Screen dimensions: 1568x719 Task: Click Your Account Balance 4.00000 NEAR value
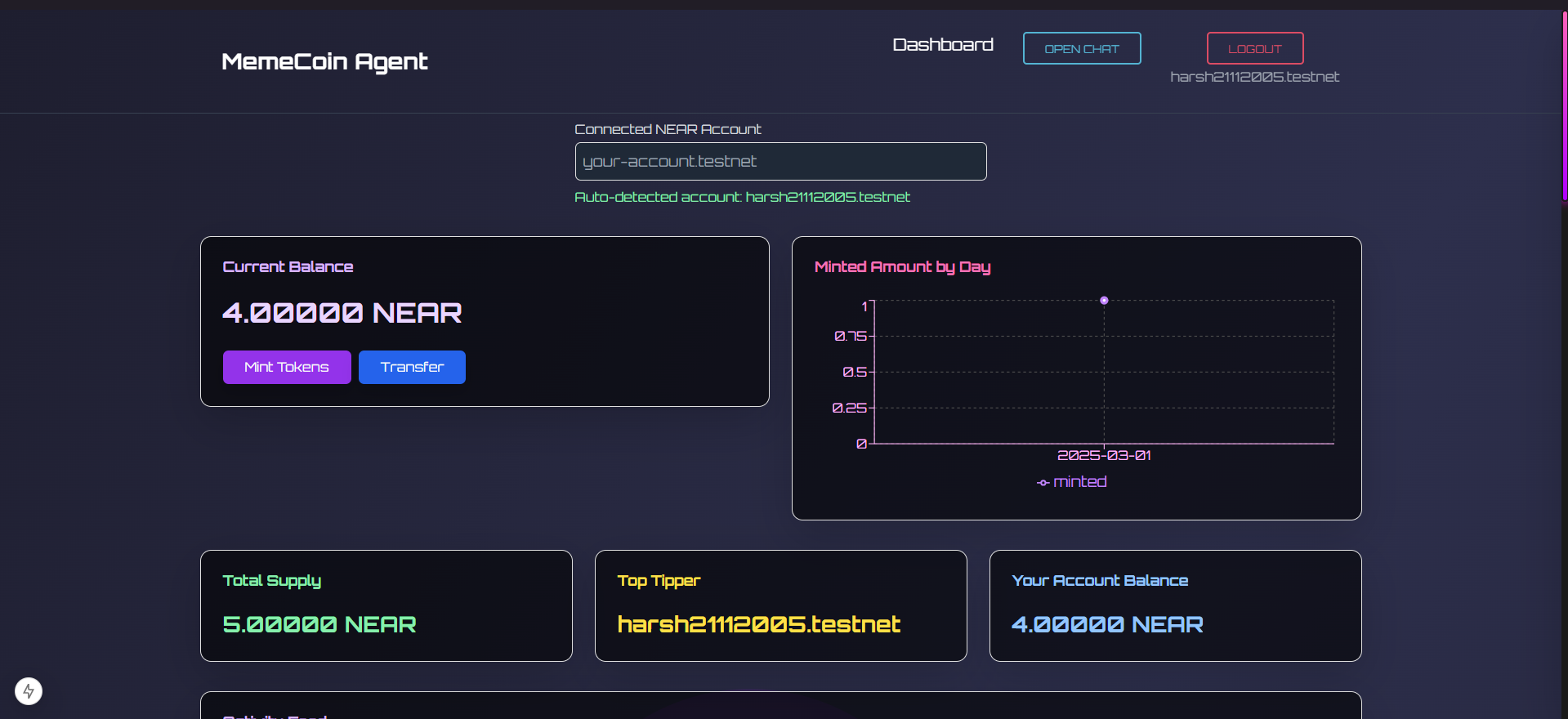coord(1107,624)
